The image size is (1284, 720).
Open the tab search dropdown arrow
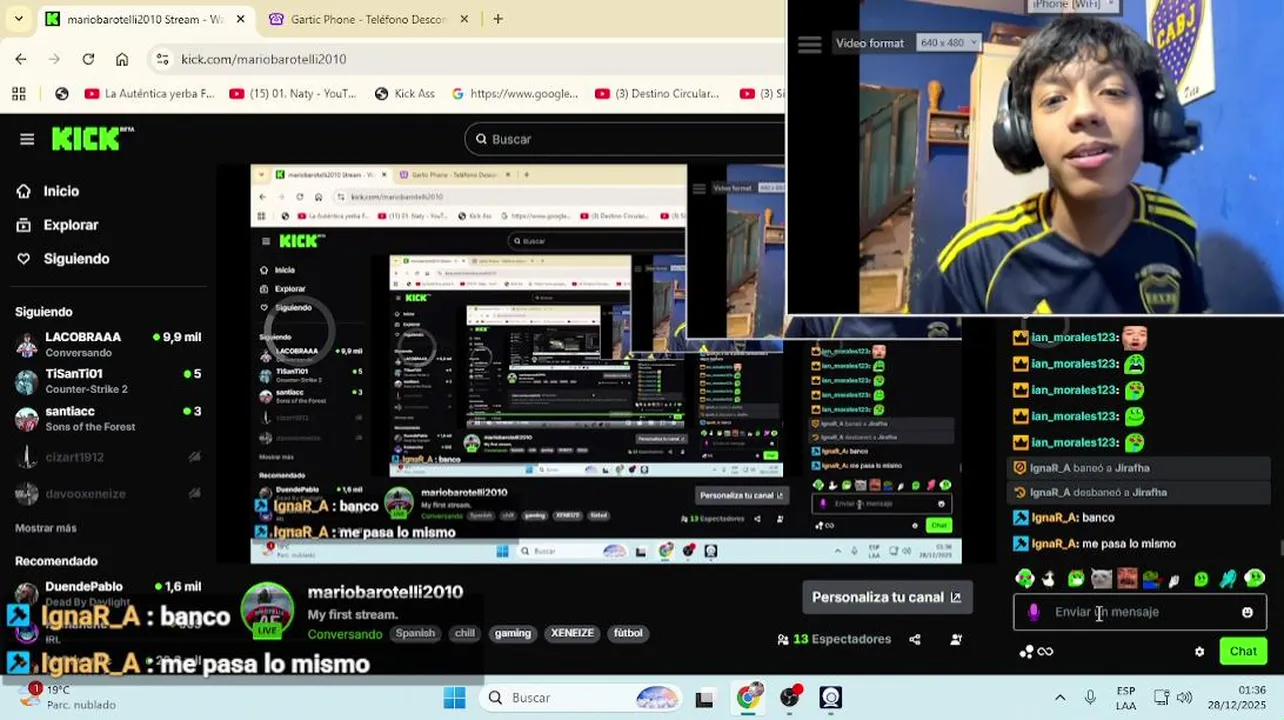[18, 19]
